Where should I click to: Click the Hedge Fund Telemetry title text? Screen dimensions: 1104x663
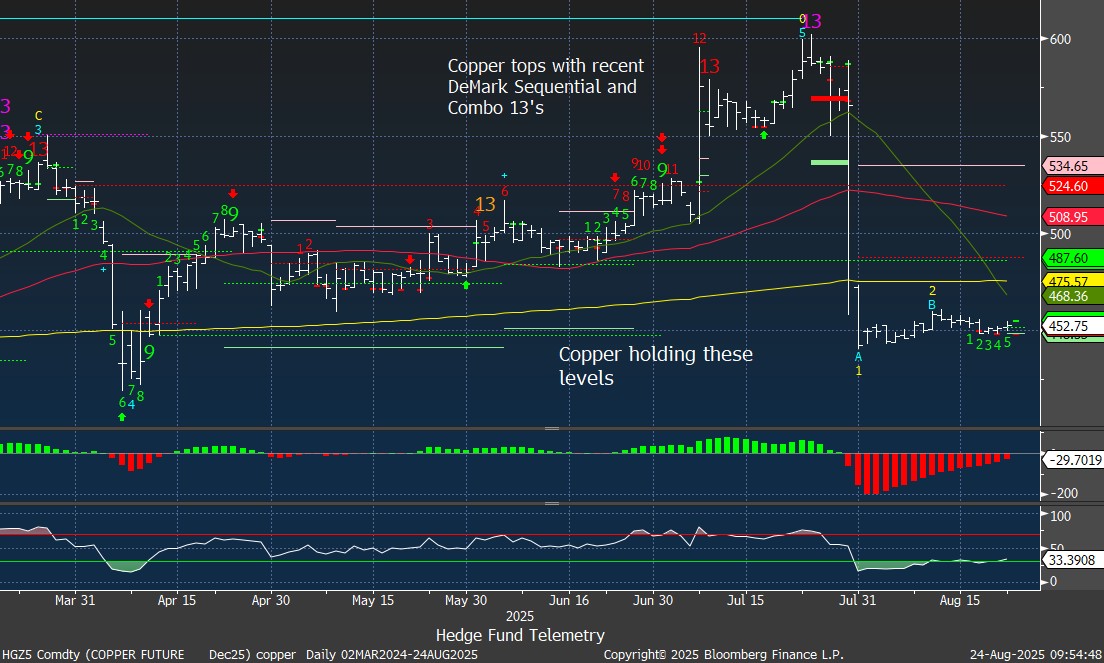point(520,635)
